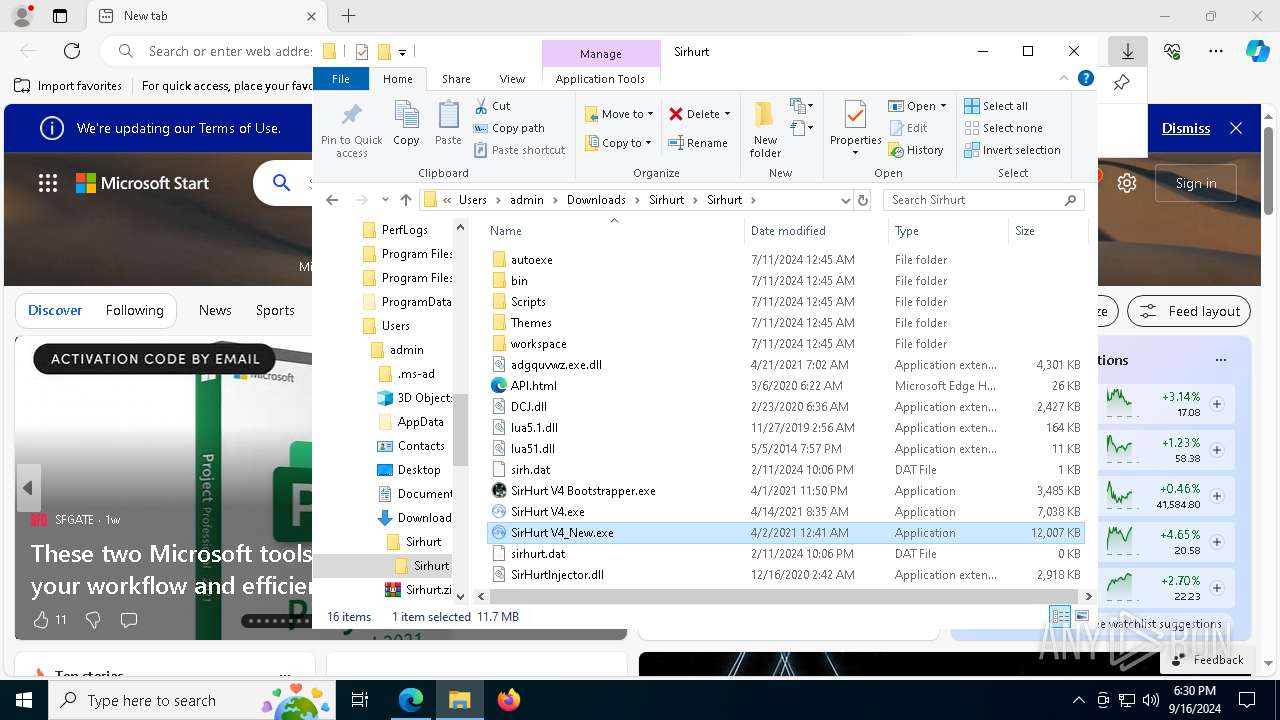Open Task View on taskbar
Image resolution: width=1280 pixels, height=720 pixels.
coord(360,700)
